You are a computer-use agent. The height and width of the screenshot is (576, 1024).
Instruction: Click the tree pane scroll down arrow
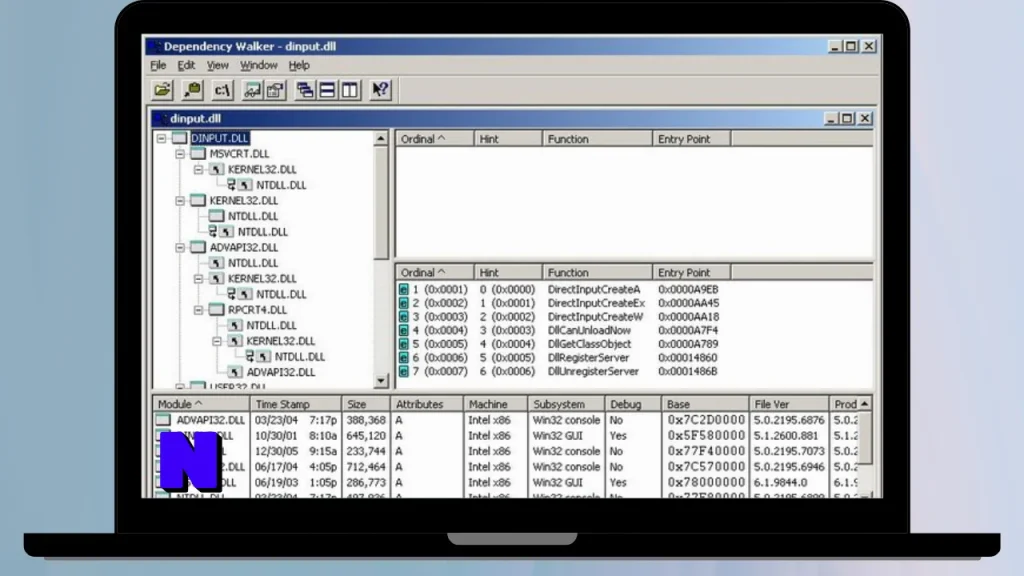(x=381, y=381)
